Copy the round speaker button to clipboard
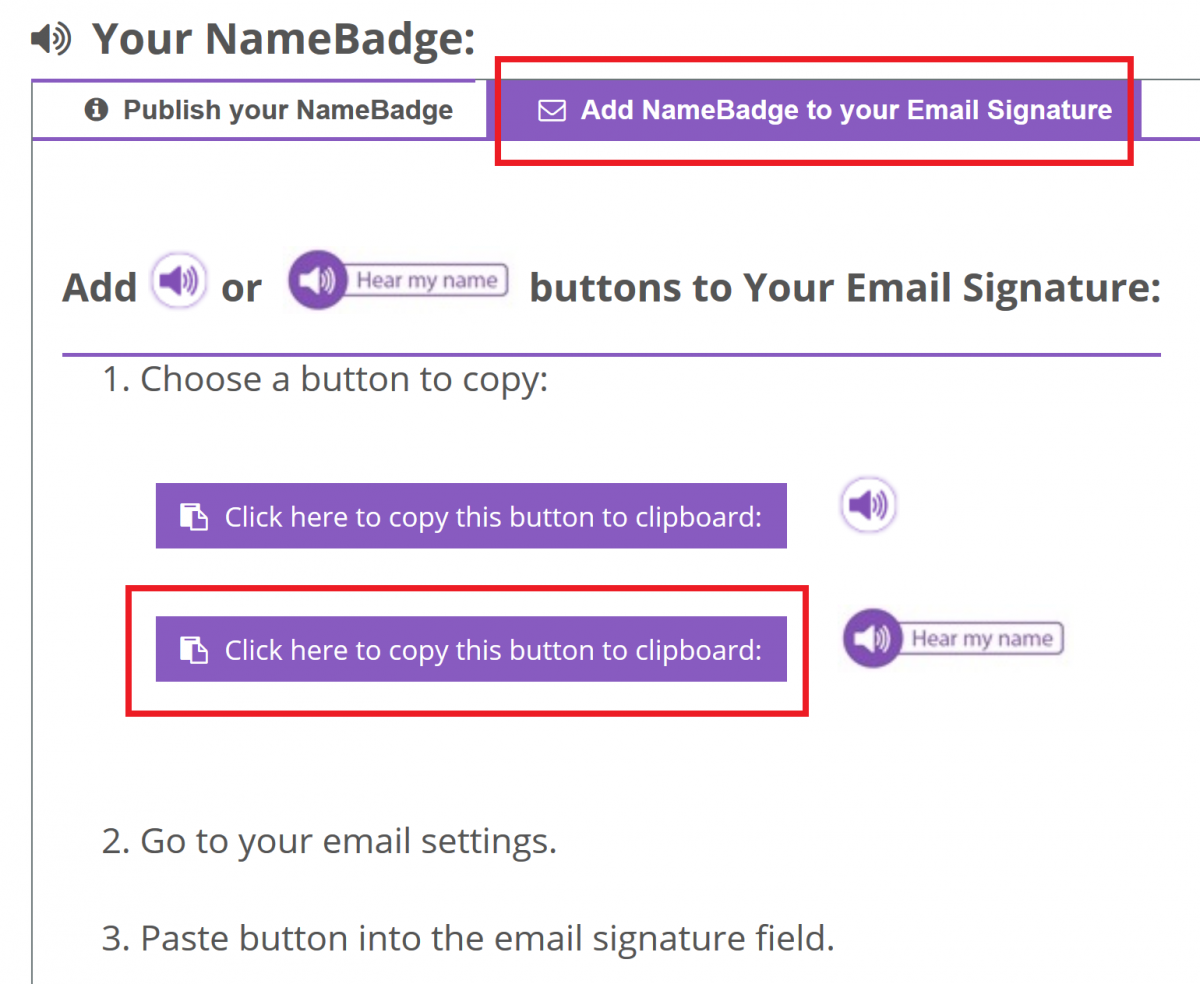1200x984 pixels. click(x=471, y=516)
